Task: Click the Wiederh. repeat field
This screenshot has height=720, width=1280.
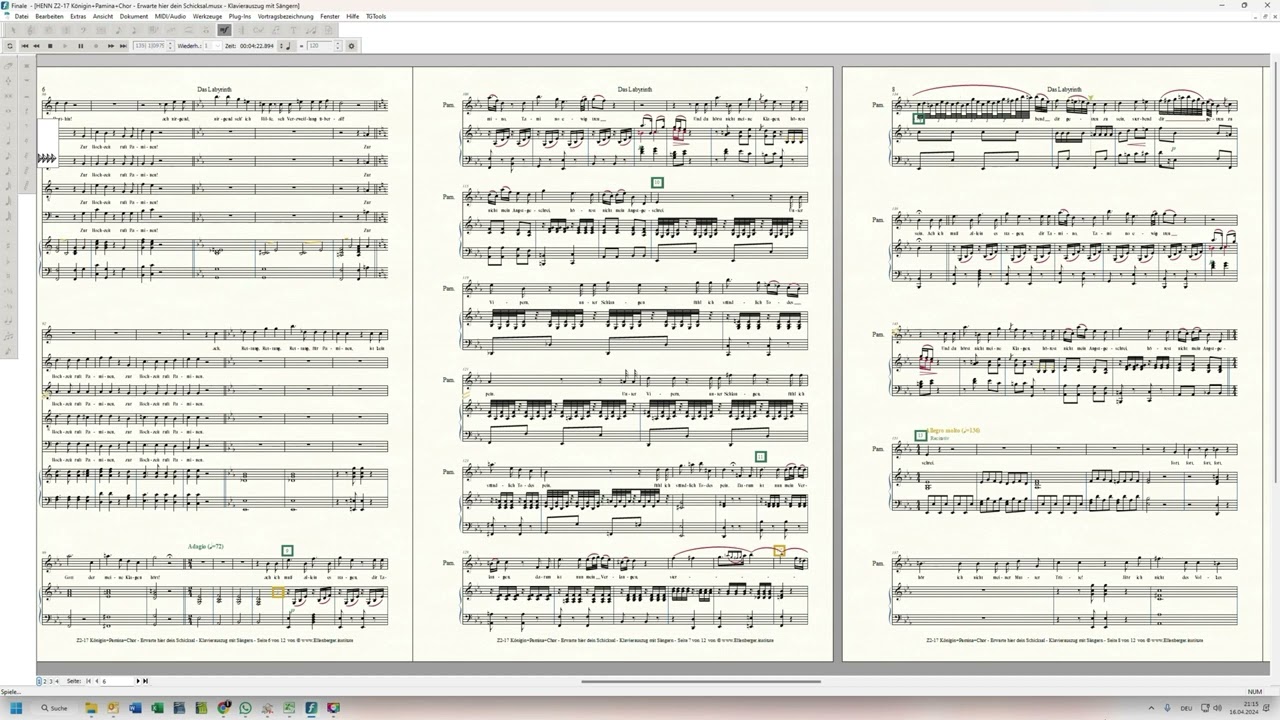Action: click(x=214, y=46)
